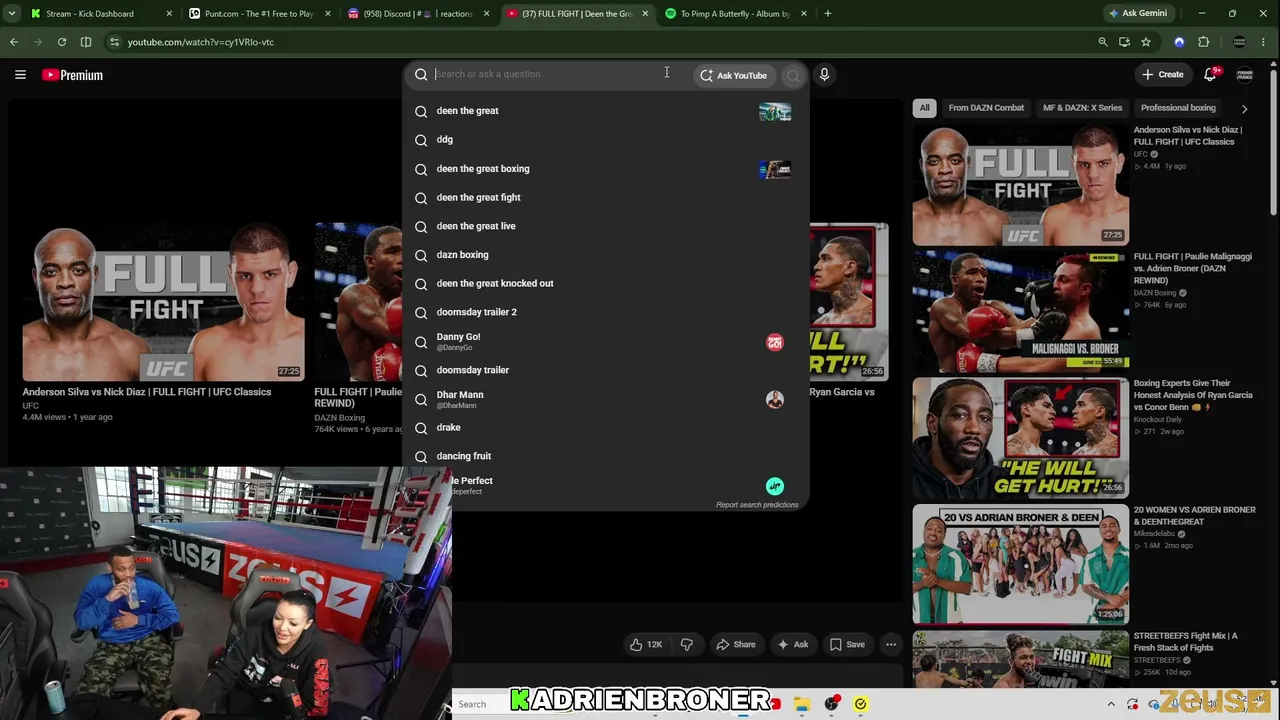The height and width of the screenshot is (720, 1280).
Task: Open STREETBEEFS Fight Mix video title
Action: [x=1185, y=642]
